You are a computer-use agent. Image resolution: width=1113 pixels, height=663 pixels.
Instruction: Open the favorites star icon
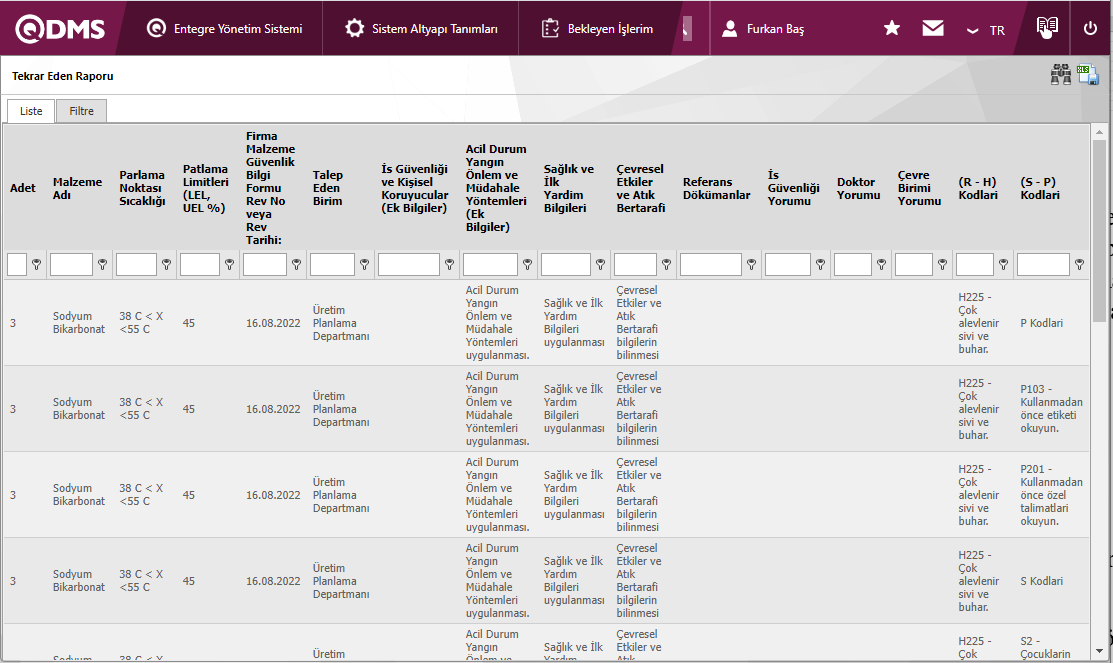coord(892,29)
